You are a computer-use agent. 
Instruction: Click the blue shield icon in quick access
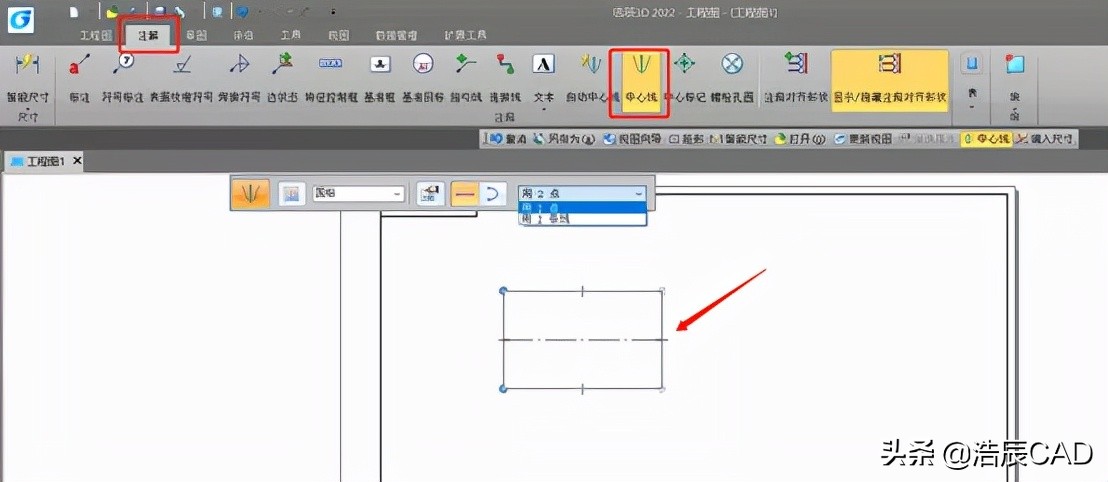242,11
